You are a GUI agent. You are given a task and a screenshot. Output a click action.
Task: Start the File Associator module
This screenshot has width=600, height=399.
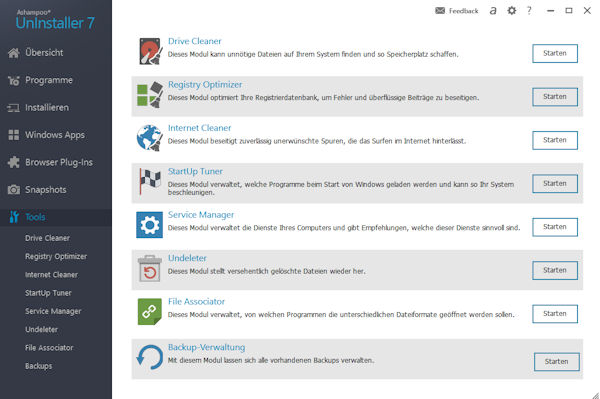point(555,314)
